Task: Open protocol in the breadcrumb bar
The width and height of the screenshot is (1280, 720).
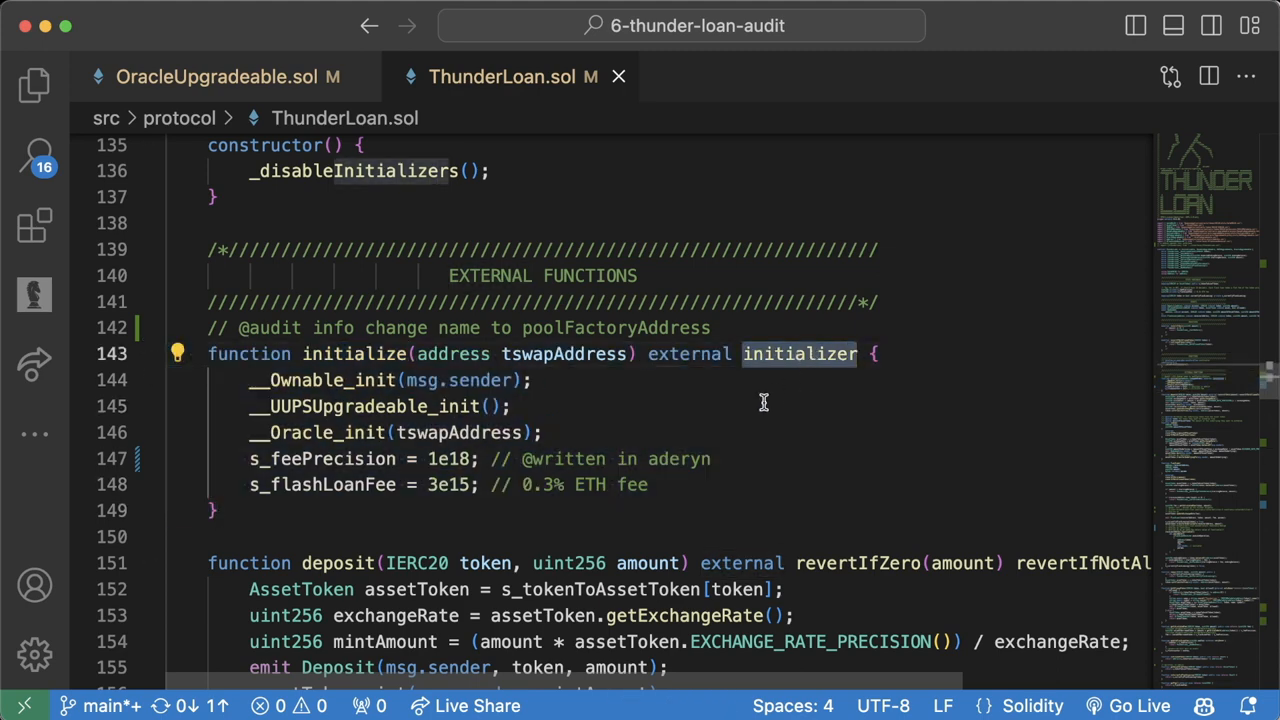Action: (x=179, y=118)
